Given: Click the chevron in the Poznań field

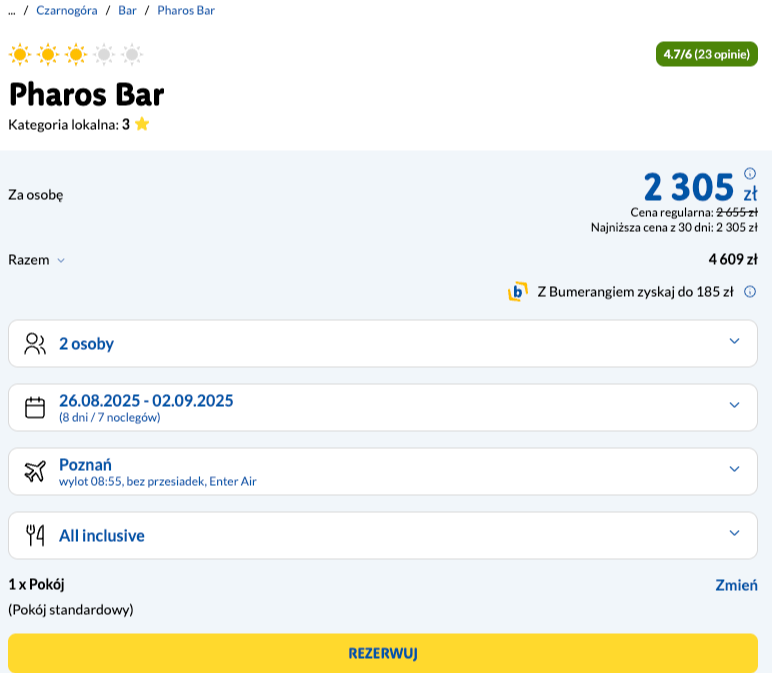Looking at the screenshot, I should point(734,469).
